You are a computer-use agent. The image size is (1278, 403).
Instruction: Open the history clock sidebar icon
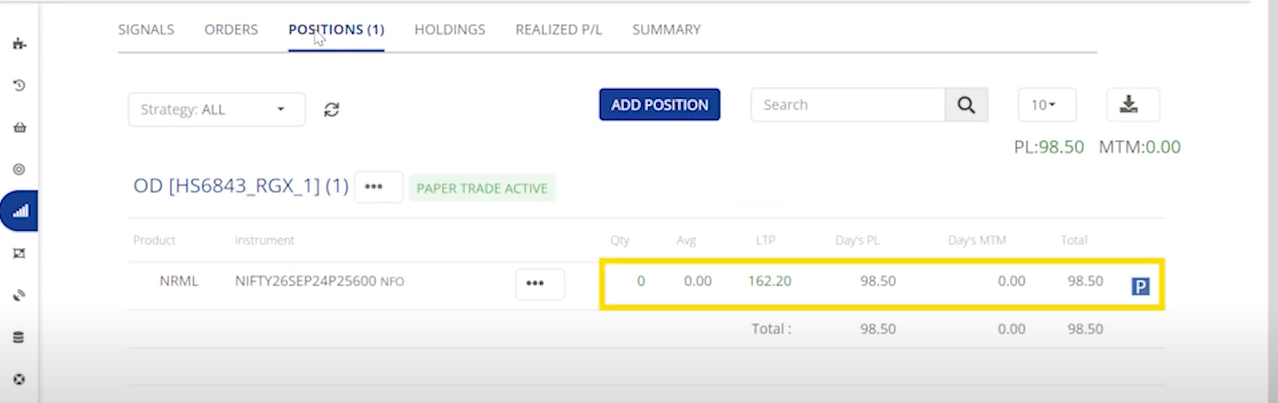tap(19, 86)
